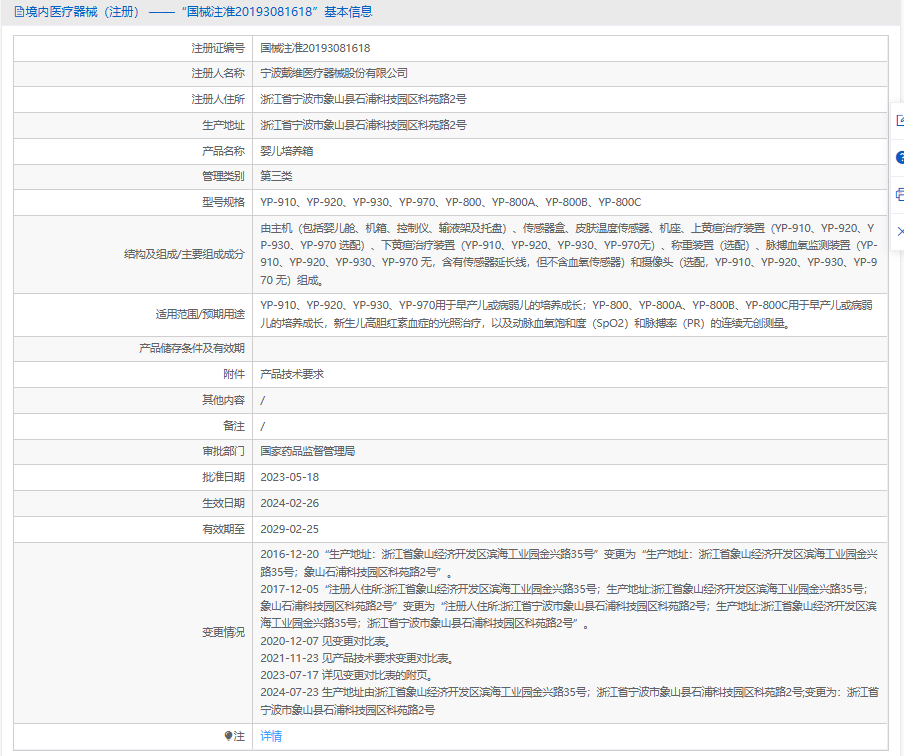This screenshot has height=756, width=904.
Task: Click the 适用范围/预期用途 row label
Action: pyautogui.click(x=200, y=314)
